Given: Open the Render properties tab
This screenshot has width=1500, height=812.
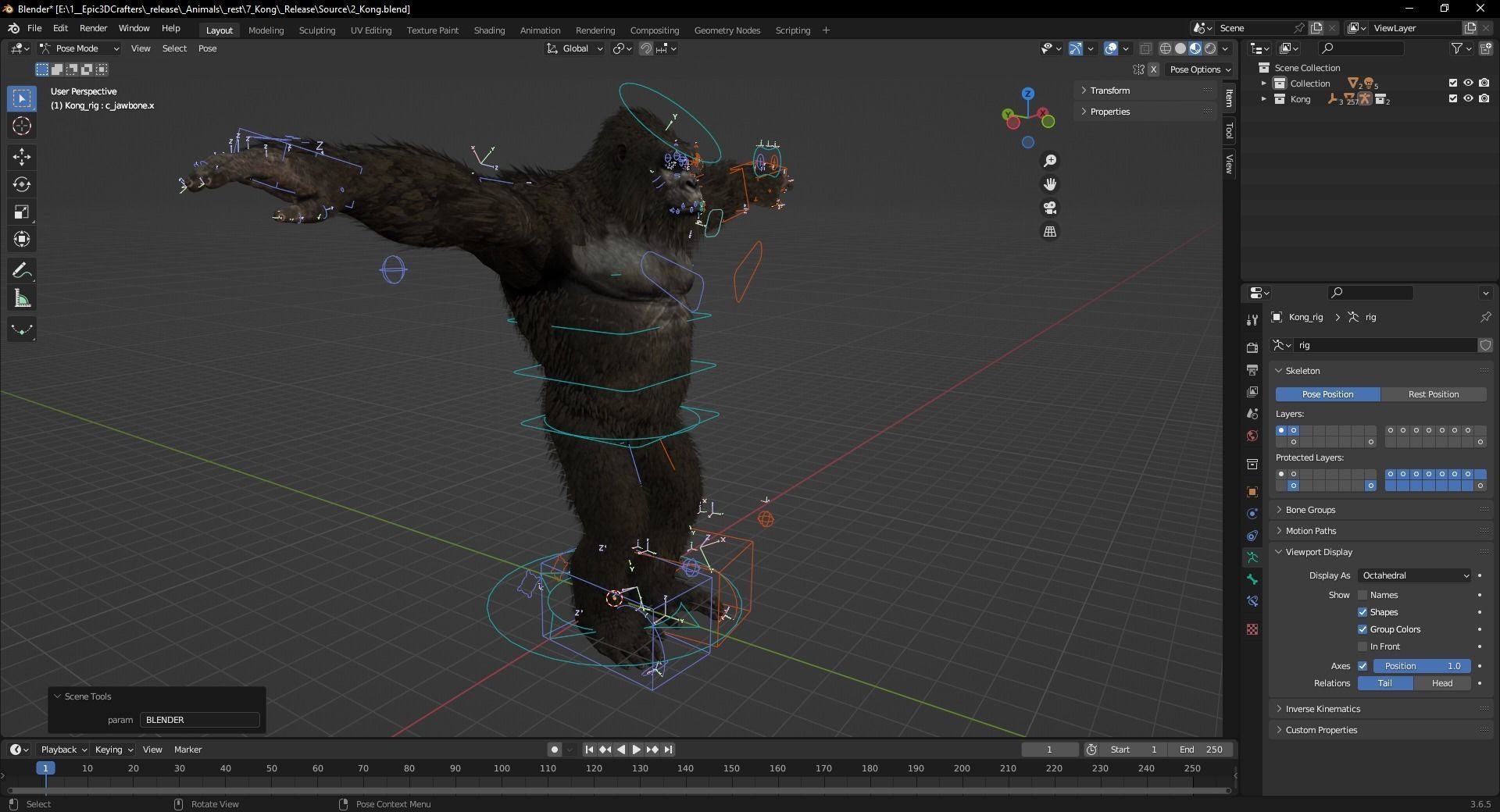Looking at the screenshot, I should pos(1252,348).
